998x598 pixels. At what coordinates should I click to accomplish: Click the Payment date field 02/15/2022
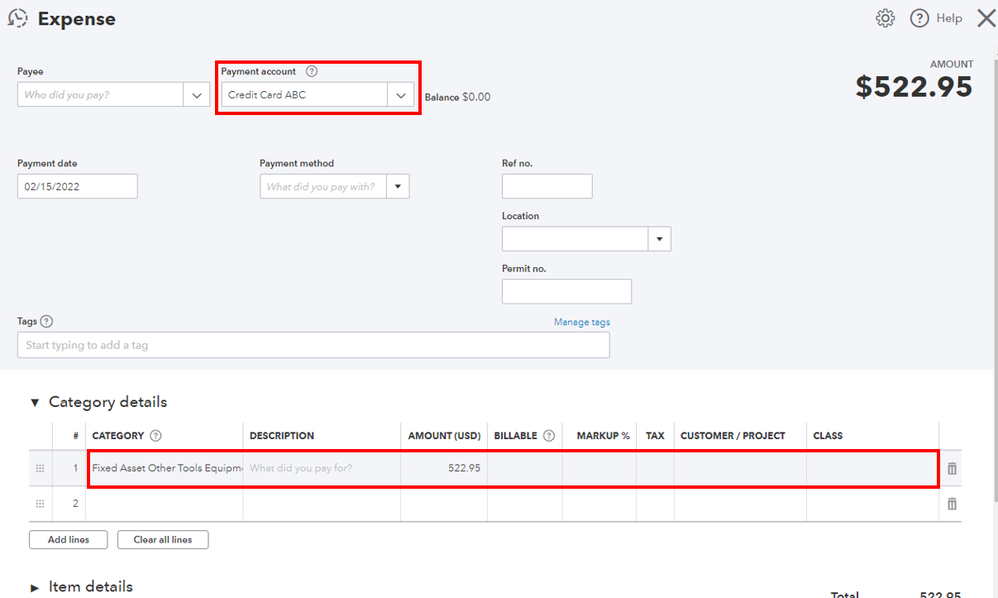click(77, 186)
